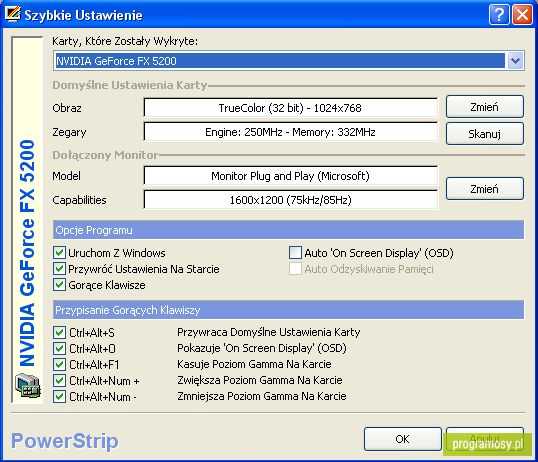Screen dimensions: 538x462
Task: Click the Obraz label
Action: click(67, 108)
